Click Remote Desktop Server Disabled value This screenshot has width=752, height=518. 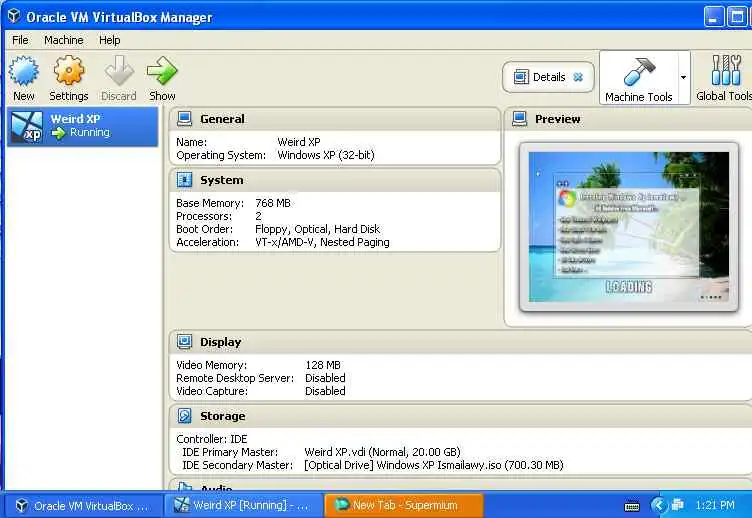(325, 378)
